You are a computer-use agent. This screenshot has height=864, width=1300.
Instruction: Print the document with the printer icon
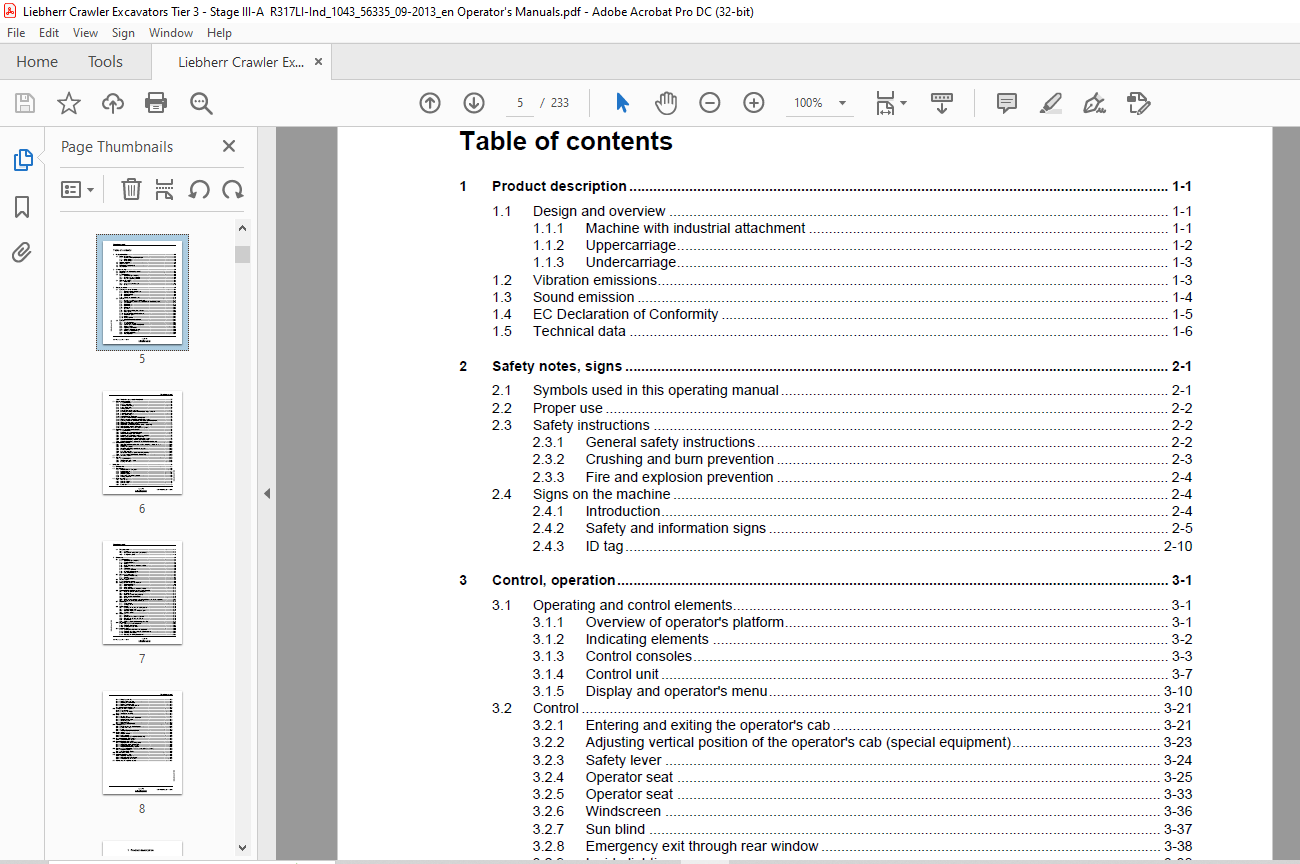pyautogui.click(x=156, y=103)
